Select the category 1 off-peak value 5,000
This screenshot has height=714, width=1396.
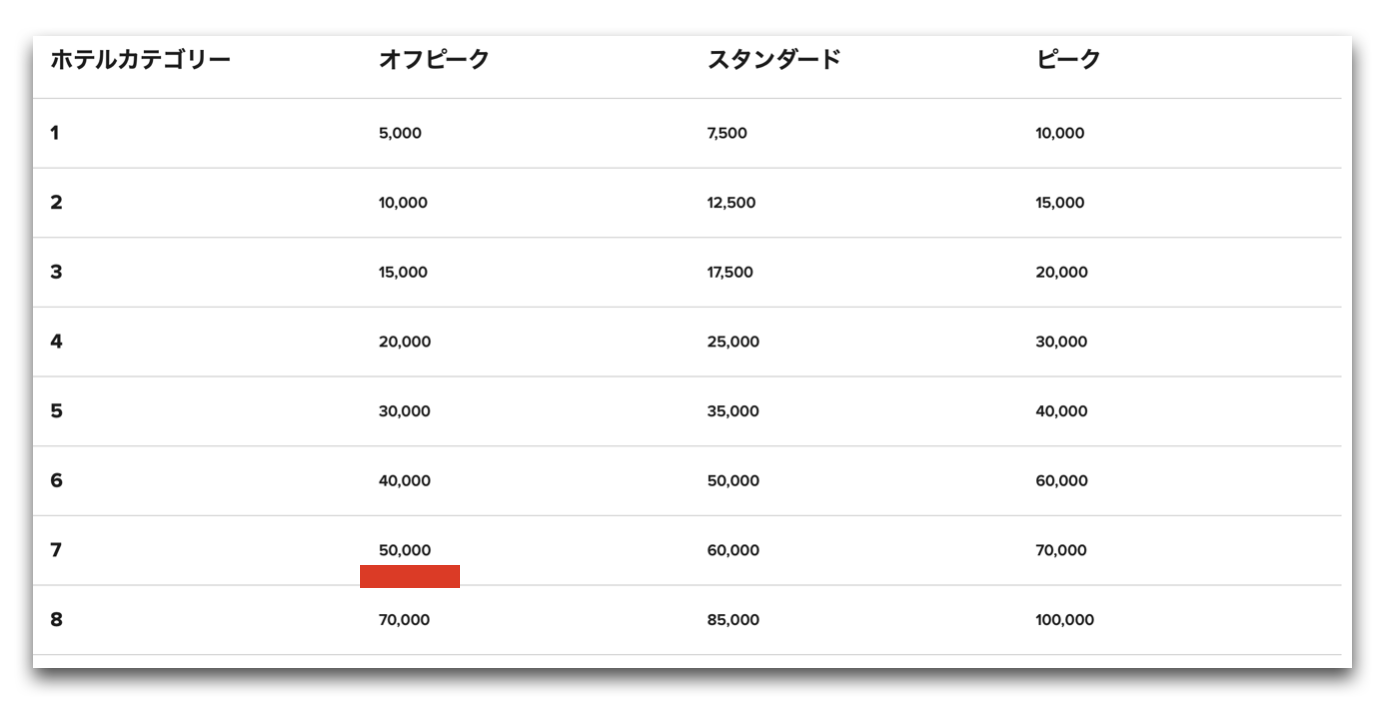coord(400,133)
